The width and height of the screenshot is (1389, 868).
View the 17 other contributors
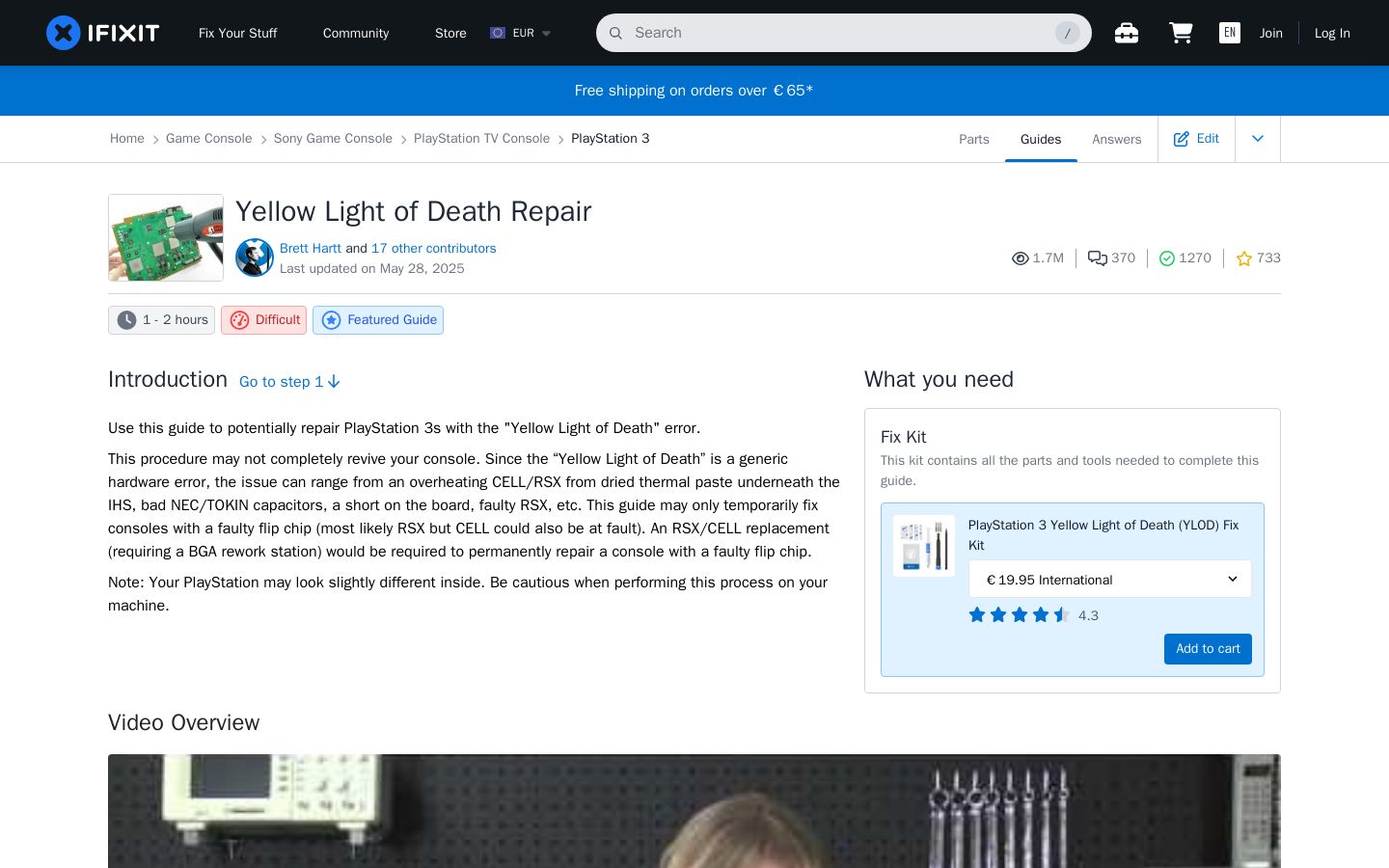tap(434, 248)
